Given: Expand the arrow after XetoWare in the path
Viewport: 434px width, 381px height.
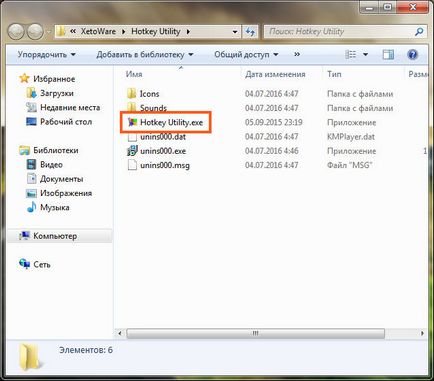Looking at the screenshot, I should coord(124,32).
